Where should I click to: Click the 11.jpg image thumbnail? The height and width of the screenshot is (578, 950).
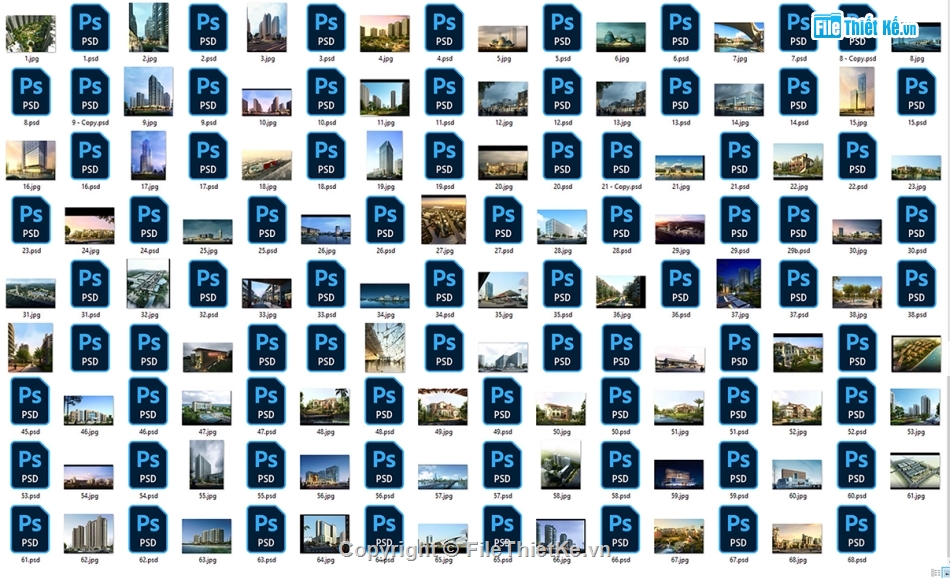click(x=385, y=98)
